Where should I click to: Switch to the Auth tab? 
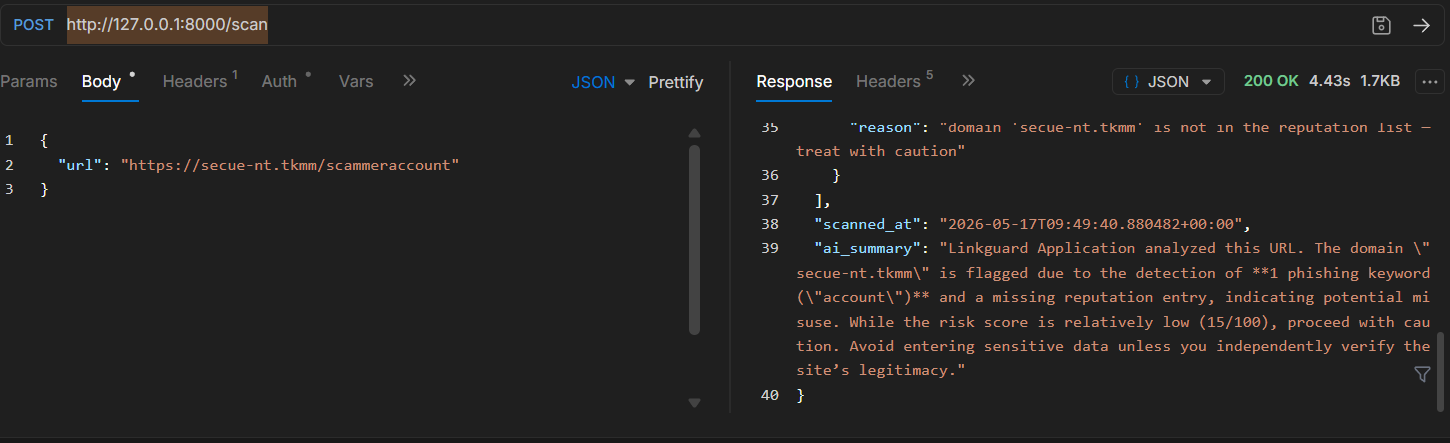(285, 82)
